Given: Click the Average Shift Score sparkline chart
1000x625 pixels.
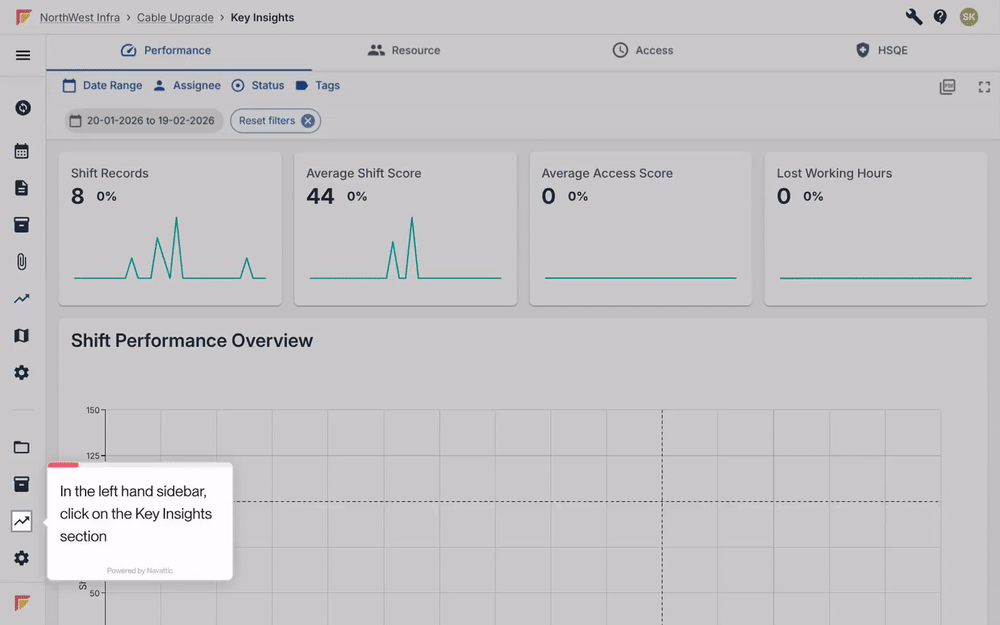Looking at the screenshot, I should (405, 248).
